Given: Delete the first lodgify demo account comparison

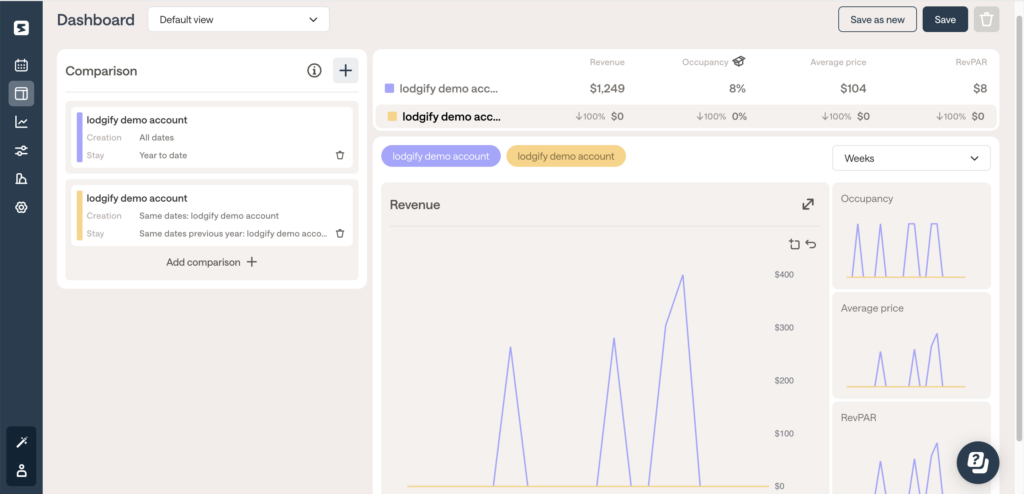Looking at the screenshot, I should pos(340,156).
